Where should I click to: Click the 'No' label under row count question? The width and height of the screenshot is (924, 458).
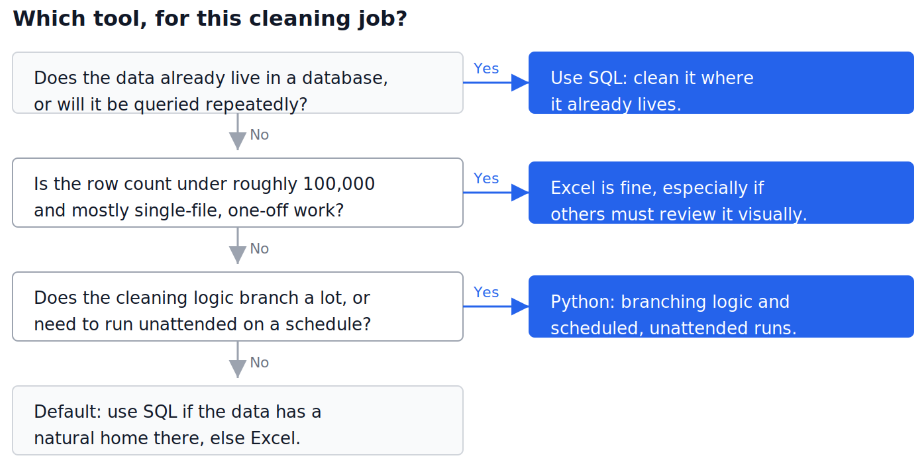(x=259, y=249)
